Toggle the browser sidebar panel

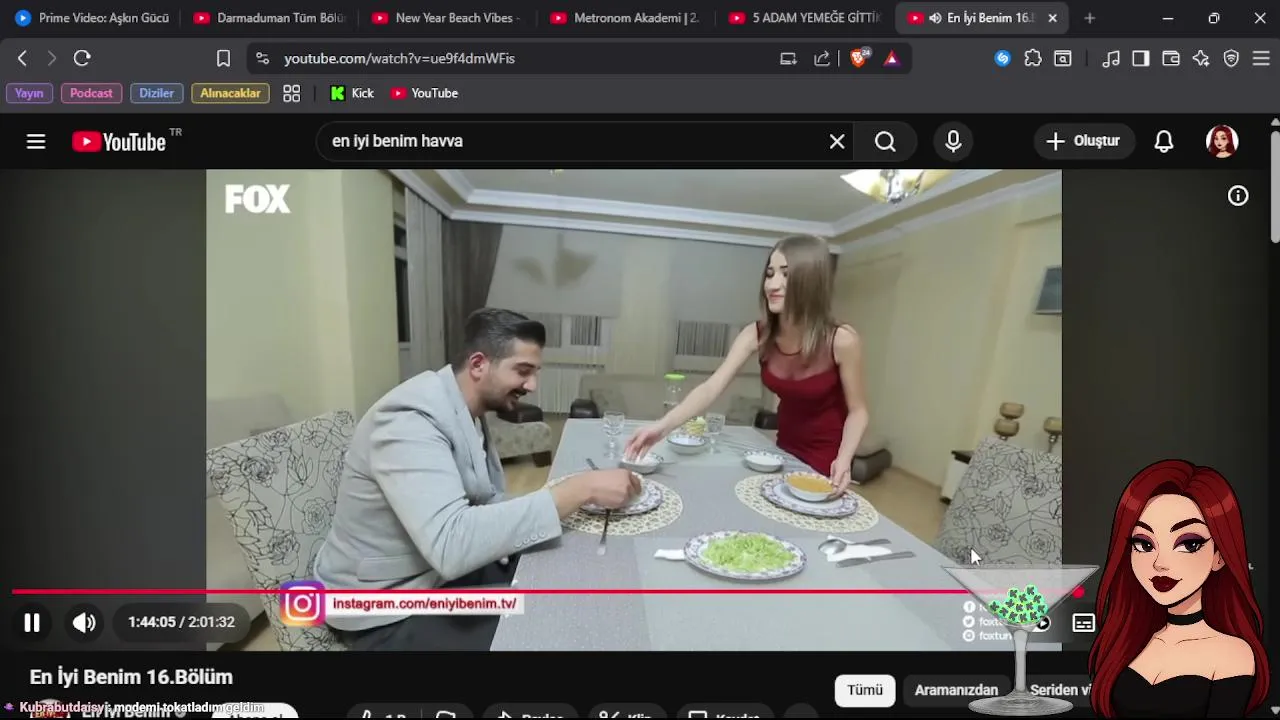1141,58
